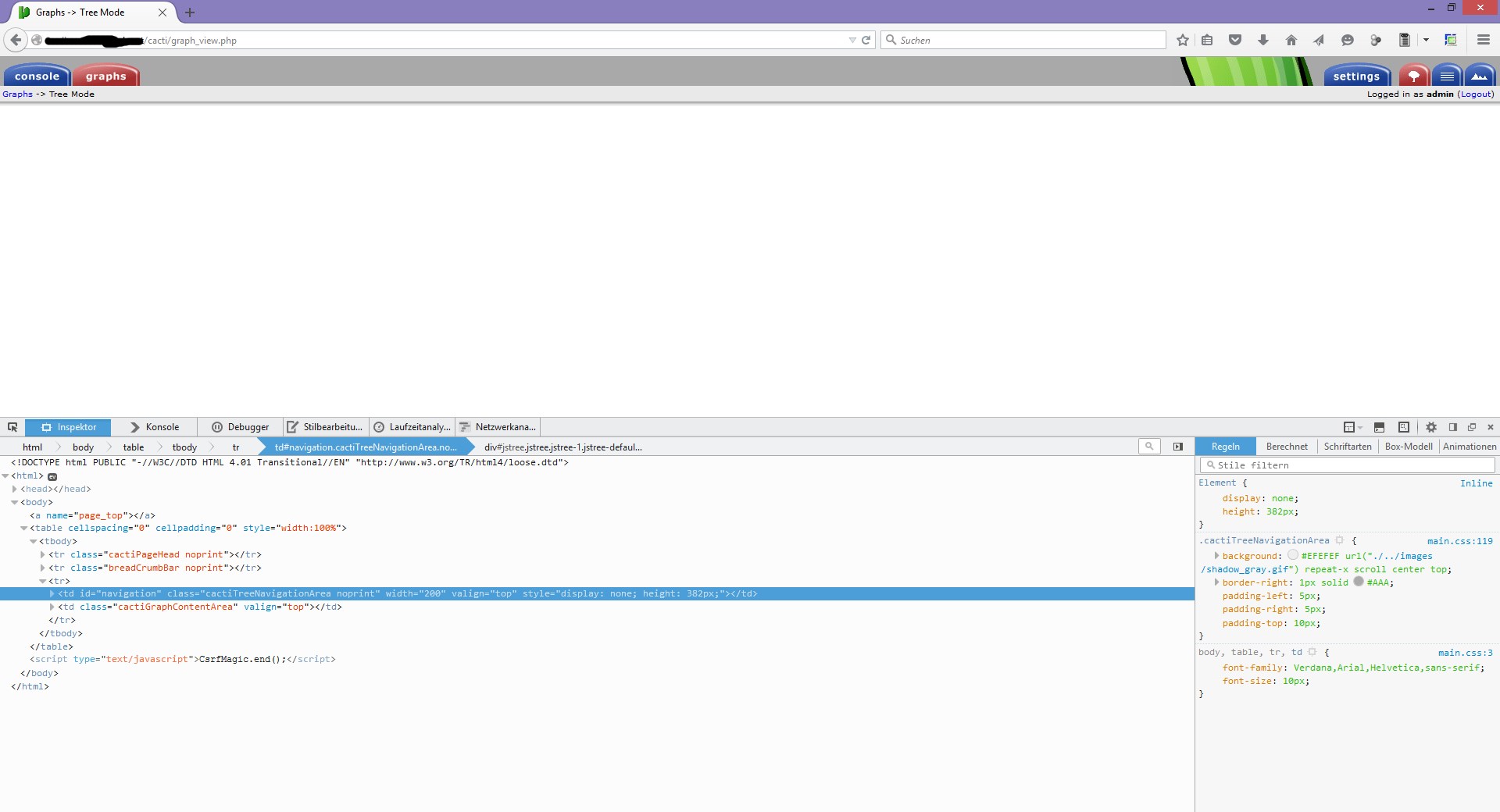Open the dropdown arrow next to clipboard extension
Screen dimensions: 1500x812
(1426, 40)
